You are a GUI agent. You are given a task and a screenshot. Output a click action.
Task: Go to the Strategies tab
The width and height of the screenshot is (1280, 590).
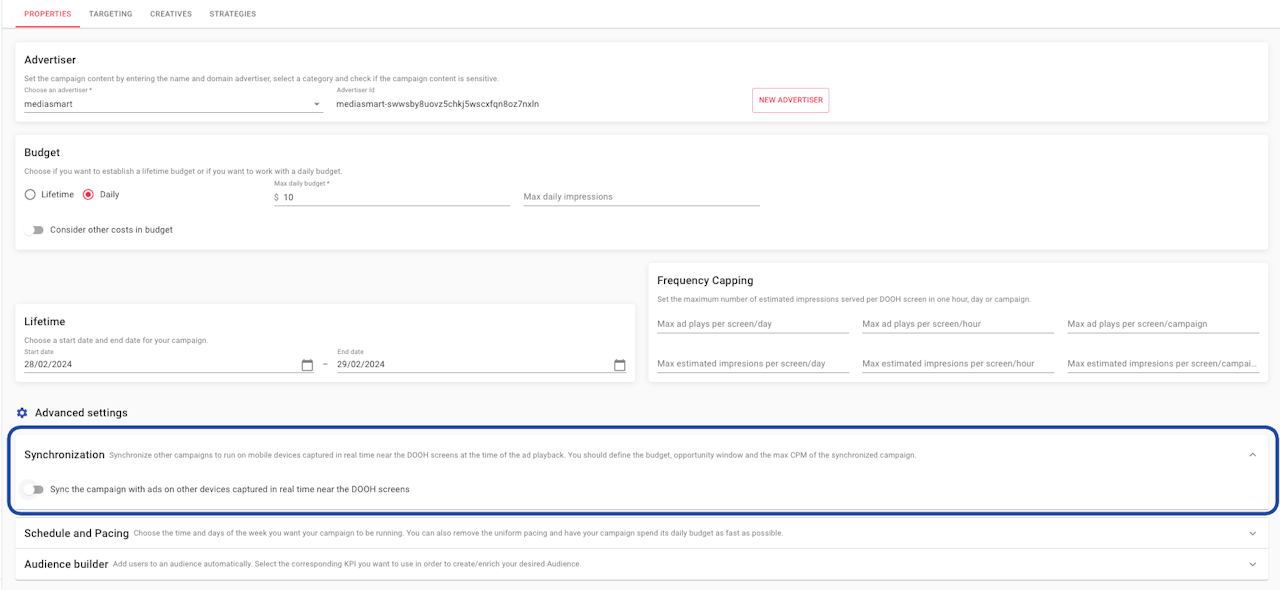(x=233, y=14)
